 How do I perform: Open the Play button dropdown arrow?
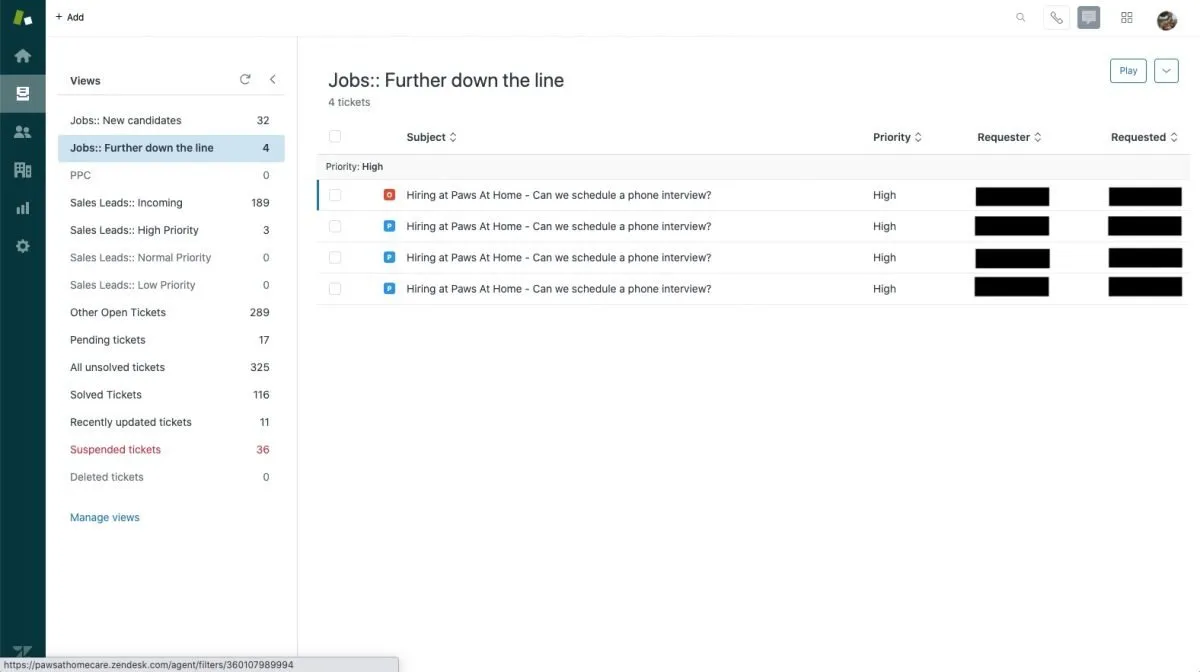[x=1166, y=70]
